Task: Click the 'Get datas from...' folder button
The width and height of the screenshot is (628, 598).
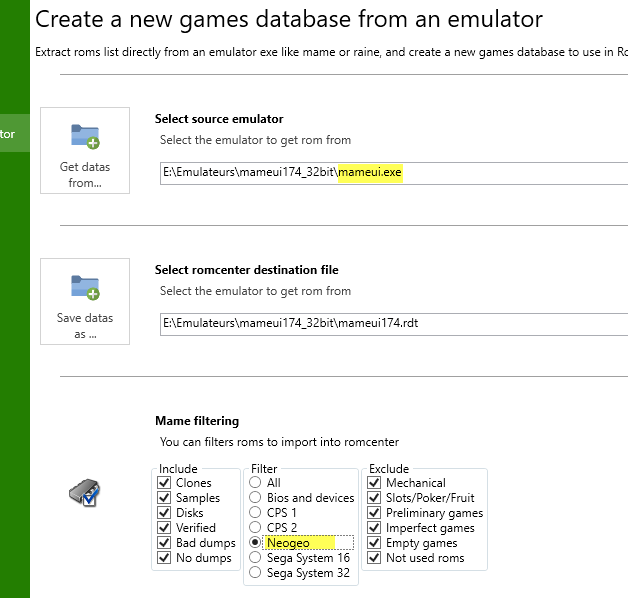Action: (x=85, y=150)
